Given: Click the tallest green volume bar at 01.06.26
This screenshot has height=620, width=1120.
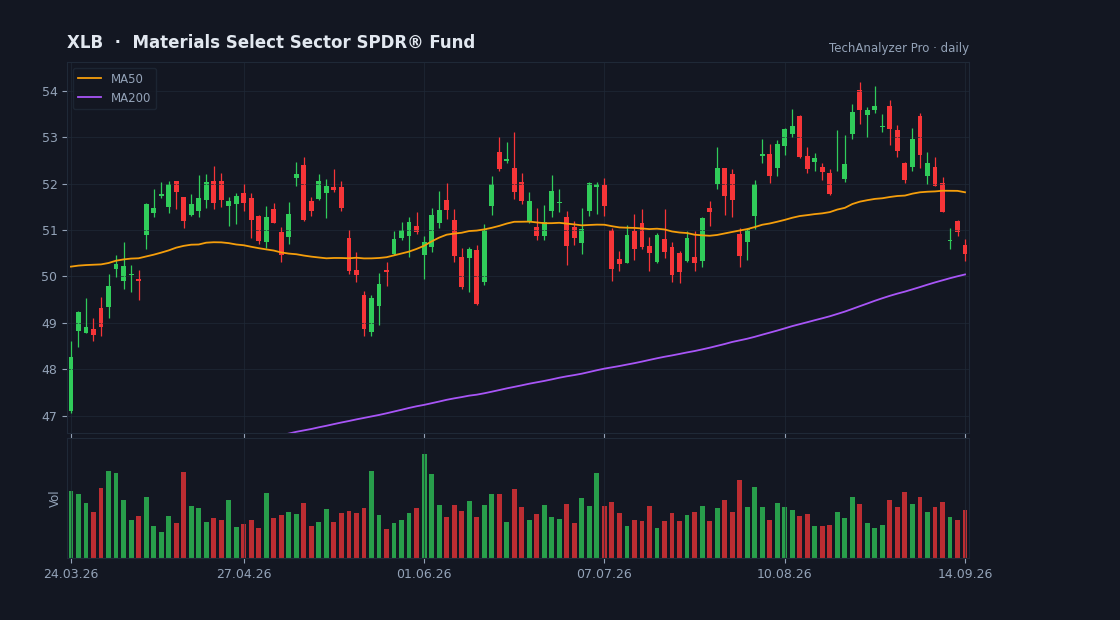Looking at the screenshot, I should pyautogui.click(x=424, y=506).
